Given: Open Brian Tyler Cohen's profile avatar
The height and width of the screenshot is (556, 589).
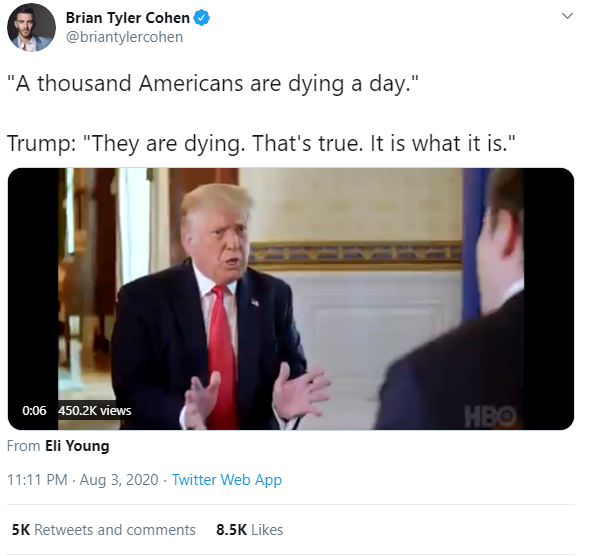Looking at the screenshot, I should 31,27.
